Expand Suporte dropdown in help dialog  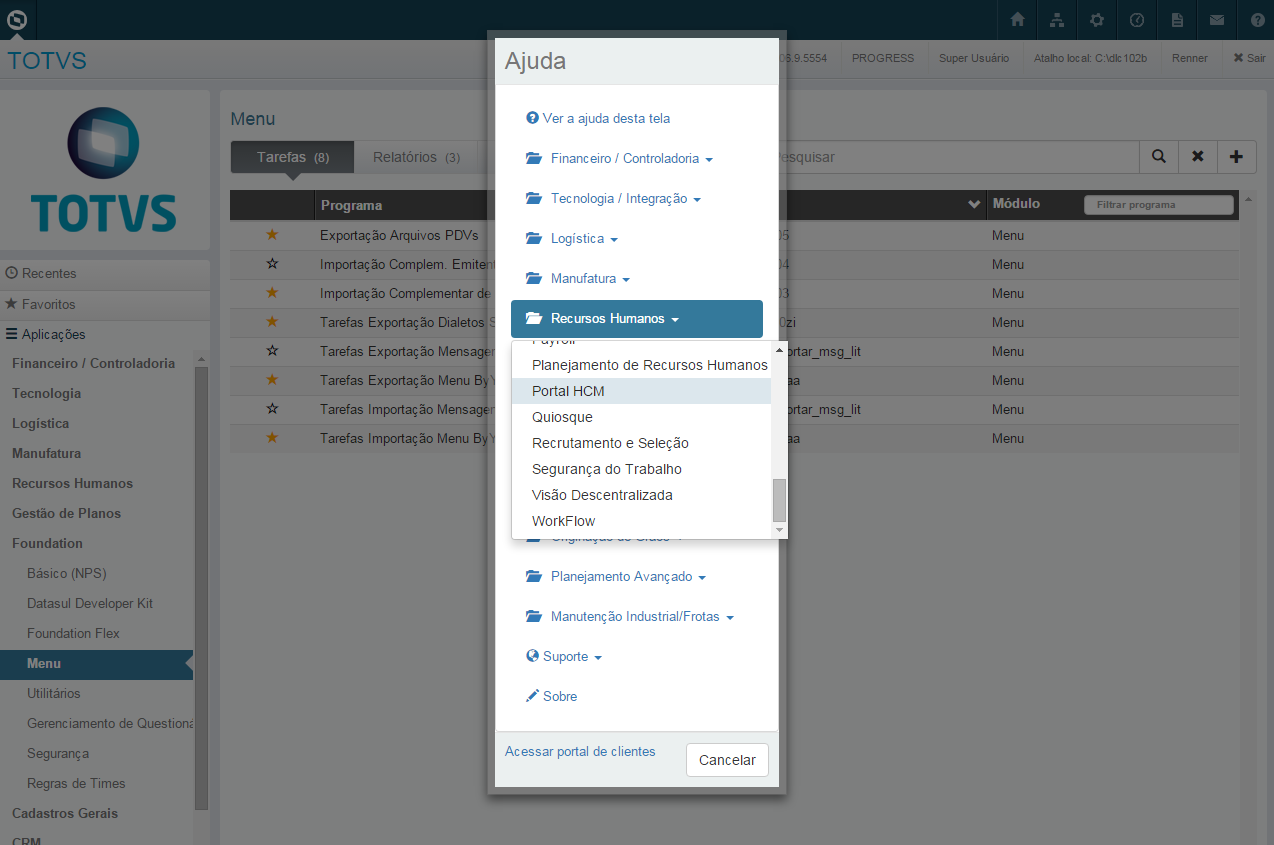(x=564, y=656)
